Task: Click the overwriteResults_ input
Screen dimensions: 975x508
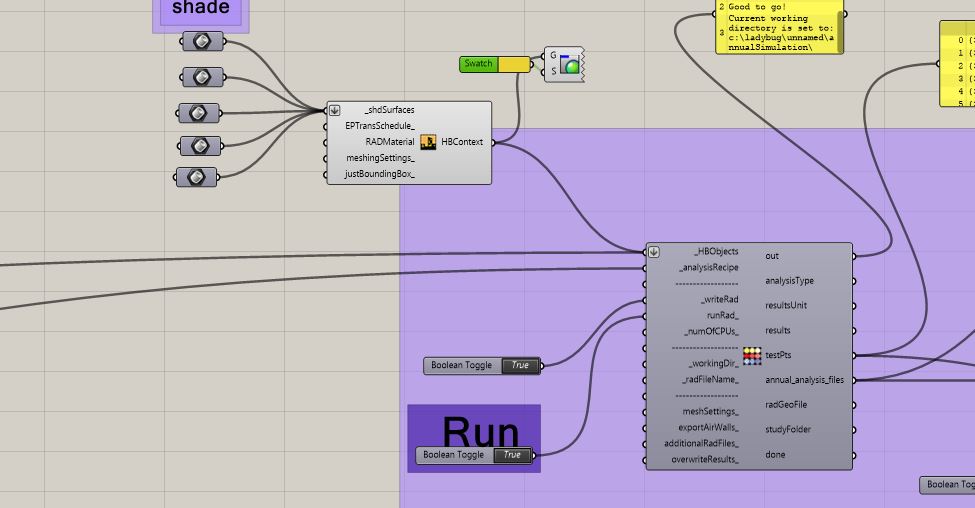Action: tap(705, 460)
